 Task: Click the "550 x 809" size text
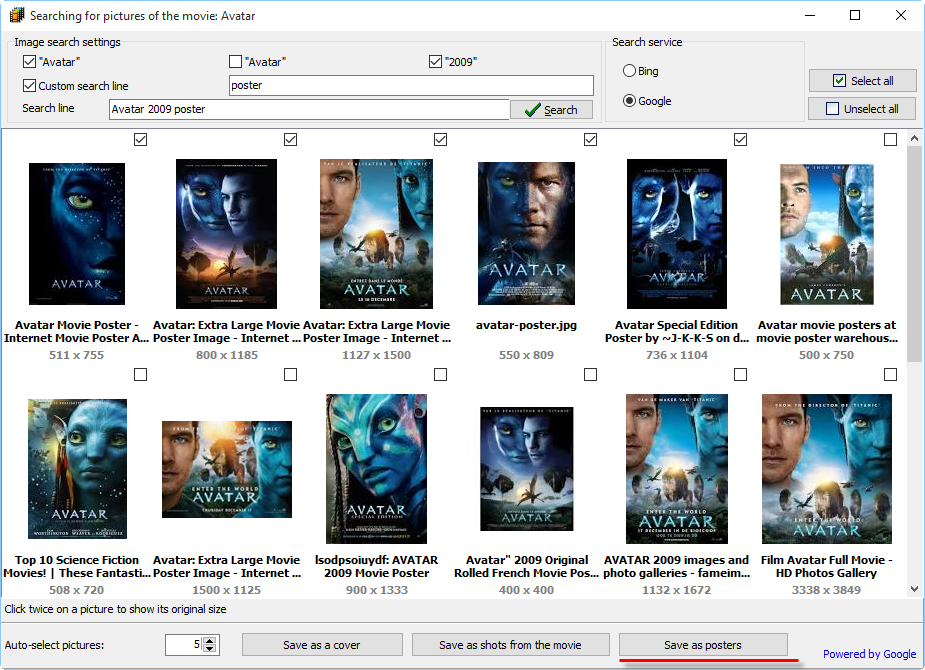pyautogui.click(x=526, y=355)
